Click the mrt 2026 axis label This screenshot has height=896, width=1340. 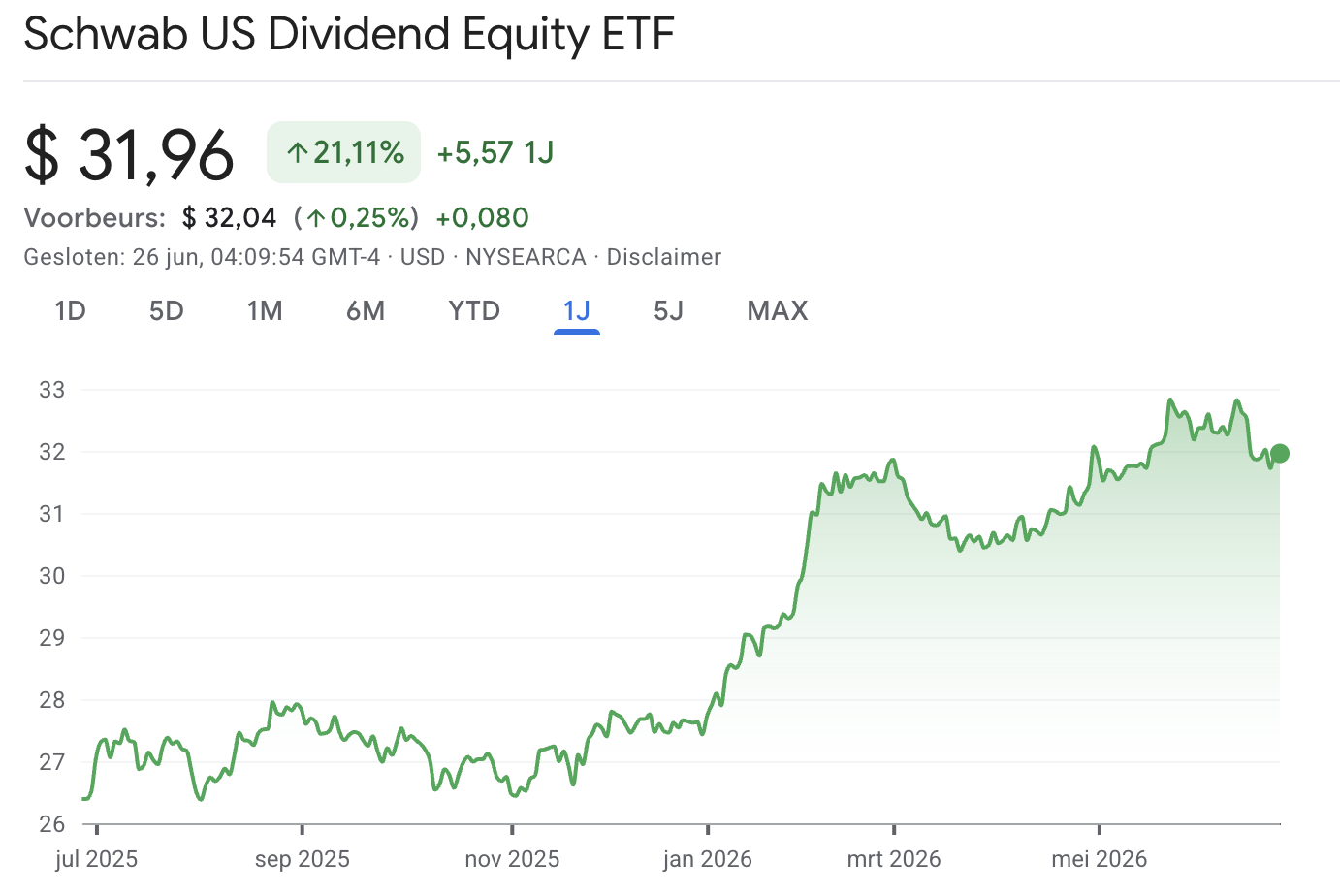pyautogui.click(x=894, y=859)
